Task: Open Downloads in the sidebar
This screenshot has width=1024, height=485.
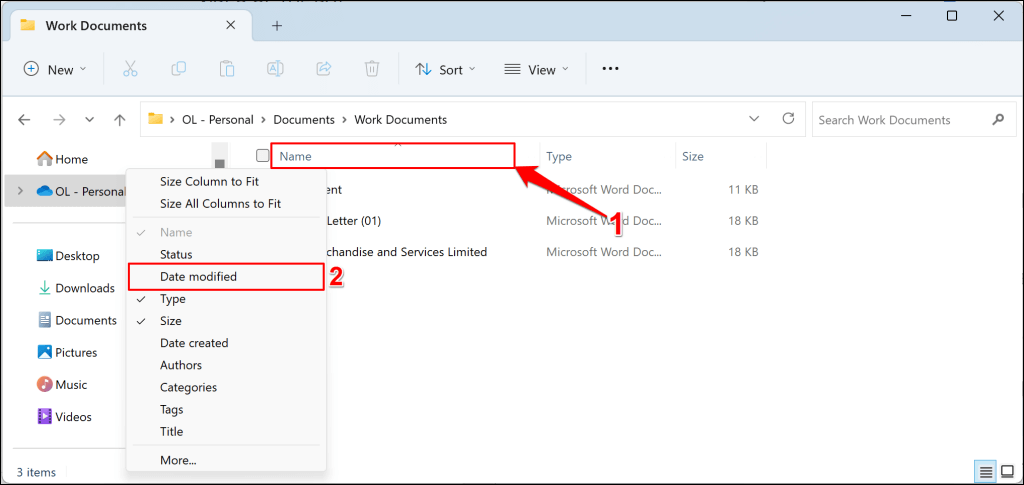Action: 76,288
